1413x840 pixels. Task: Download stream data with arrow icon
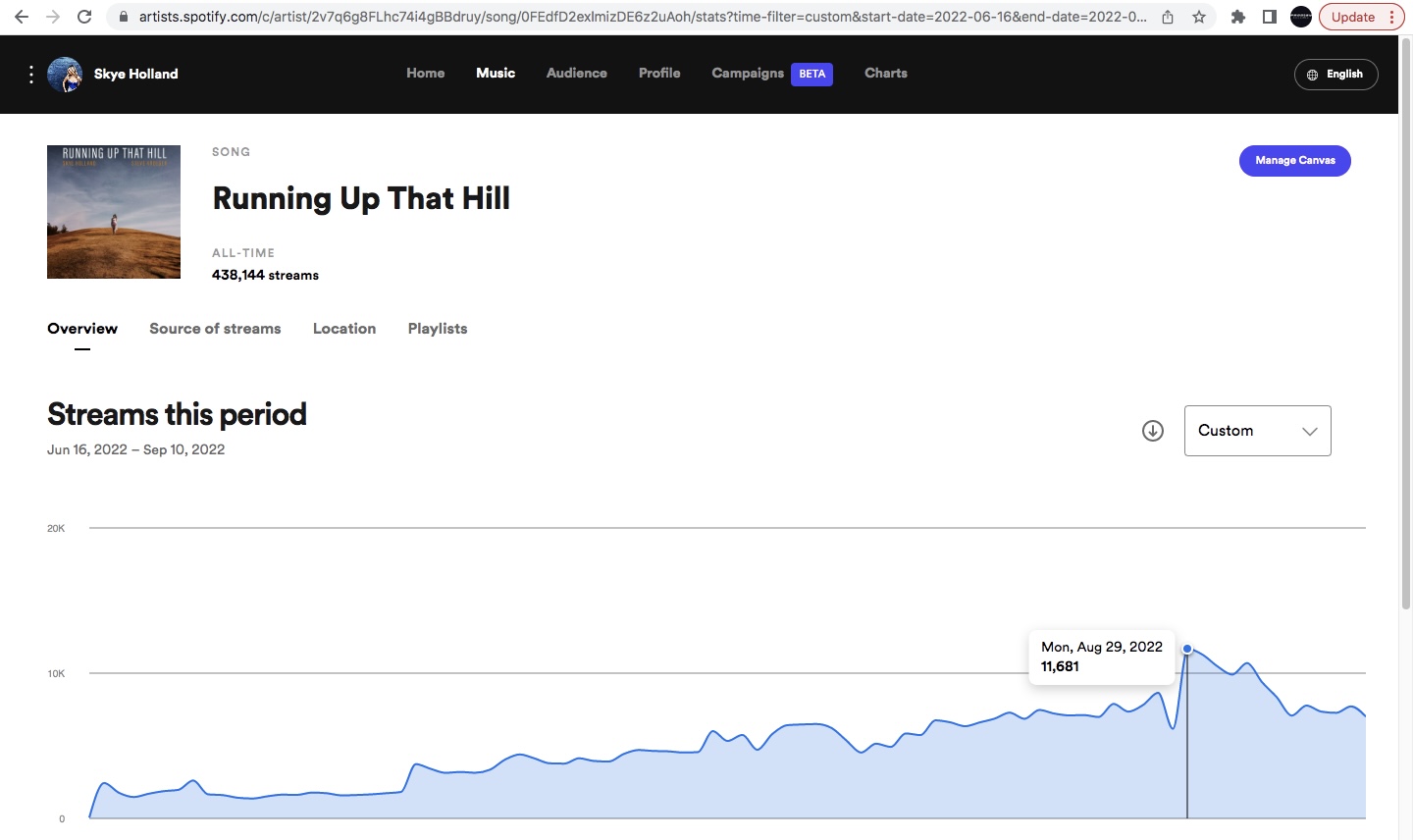click(x=1153, y=431)
